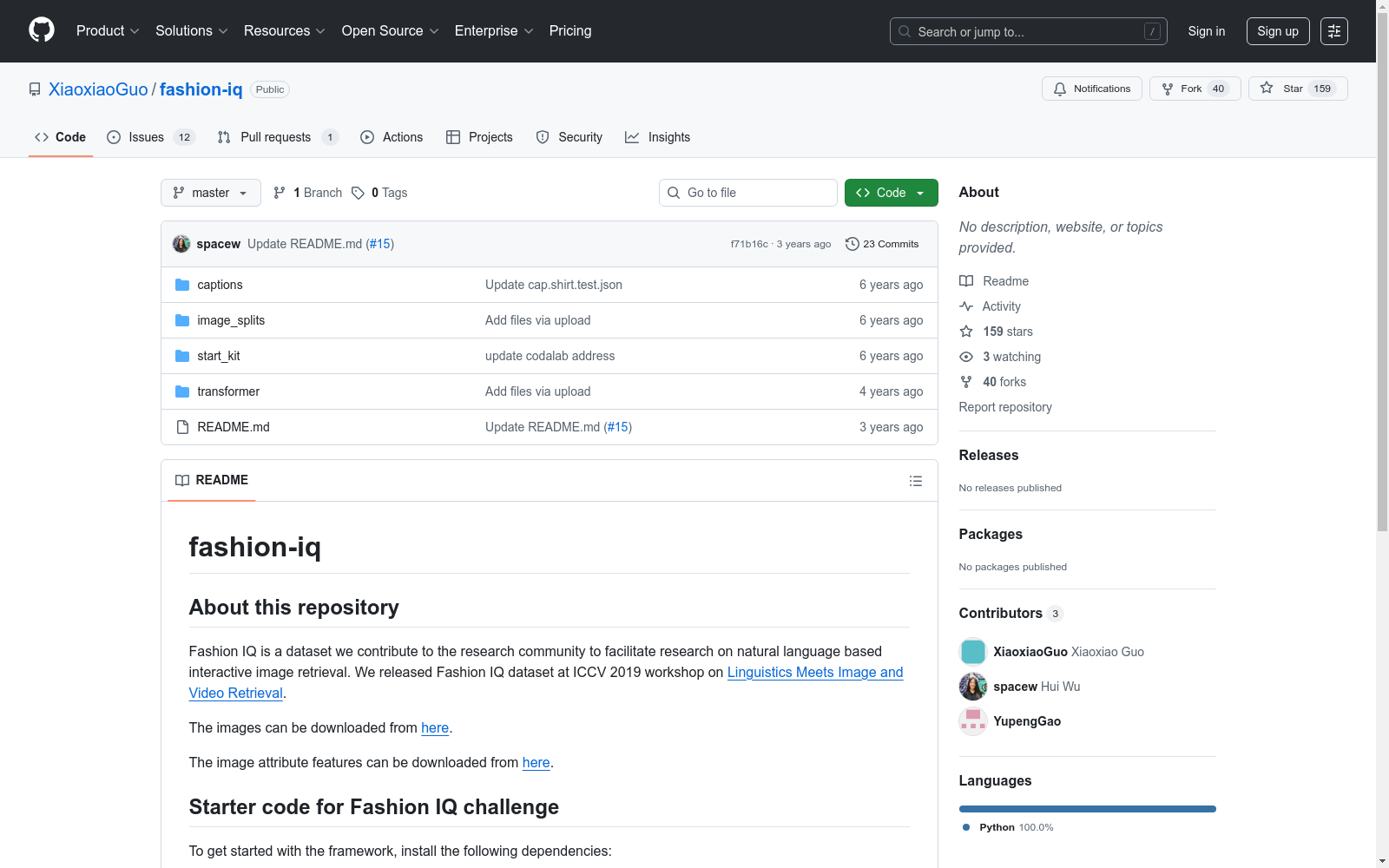The height and width of the screenshot is (868, 1389).
Task: Open the master branch selector
Action: point(211,193)
